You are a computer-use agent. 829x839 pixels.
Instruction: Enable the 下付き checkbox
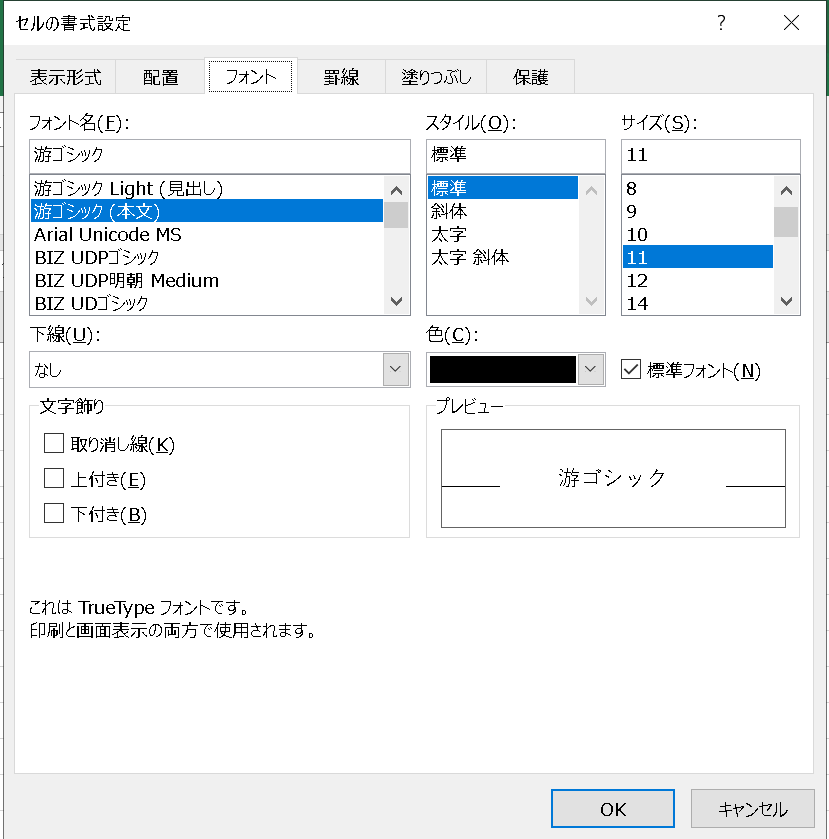[54, 513]
